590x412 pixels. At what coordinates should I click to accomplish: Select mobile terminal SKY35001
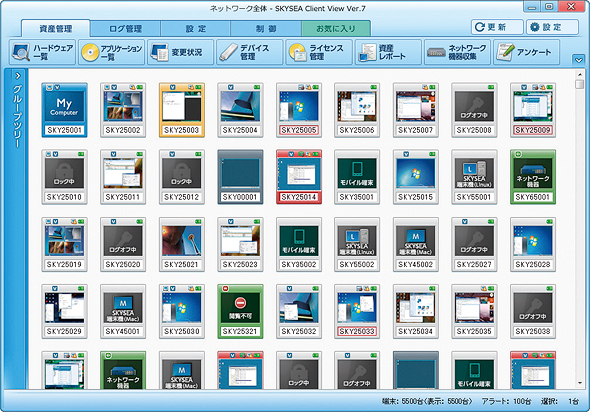click(357, 177)
